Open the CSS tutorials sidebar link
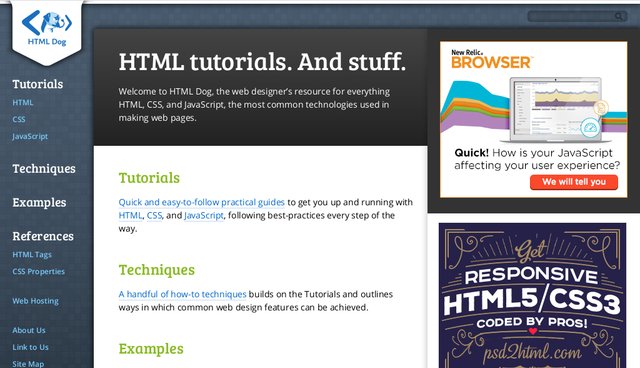The width and height of the screenshot is (640, 368). [x=19, y=119]
